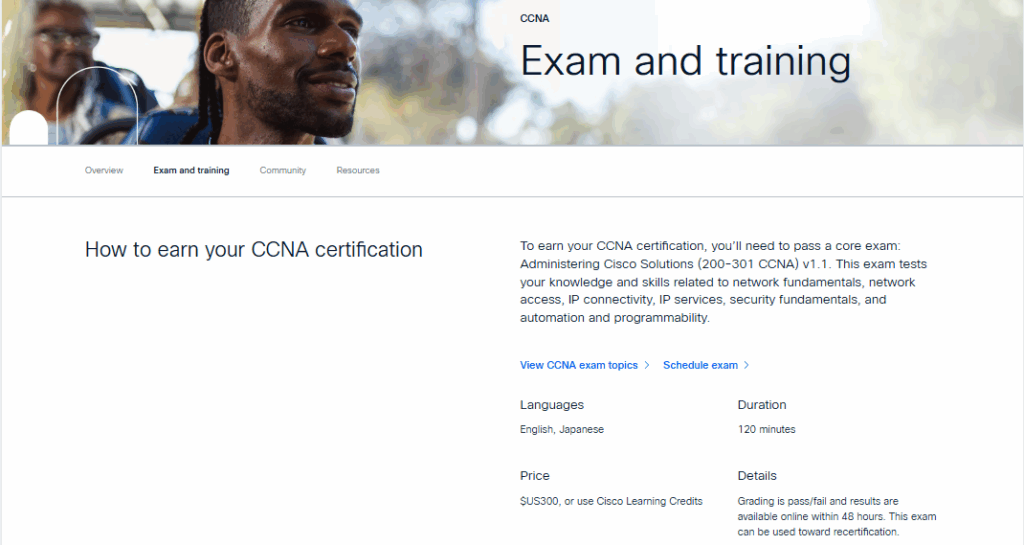This screenshot has height=545, width=1024.
Task: Select the Exam and training tab
Action: pyautogui.click(x=191, y=171)
